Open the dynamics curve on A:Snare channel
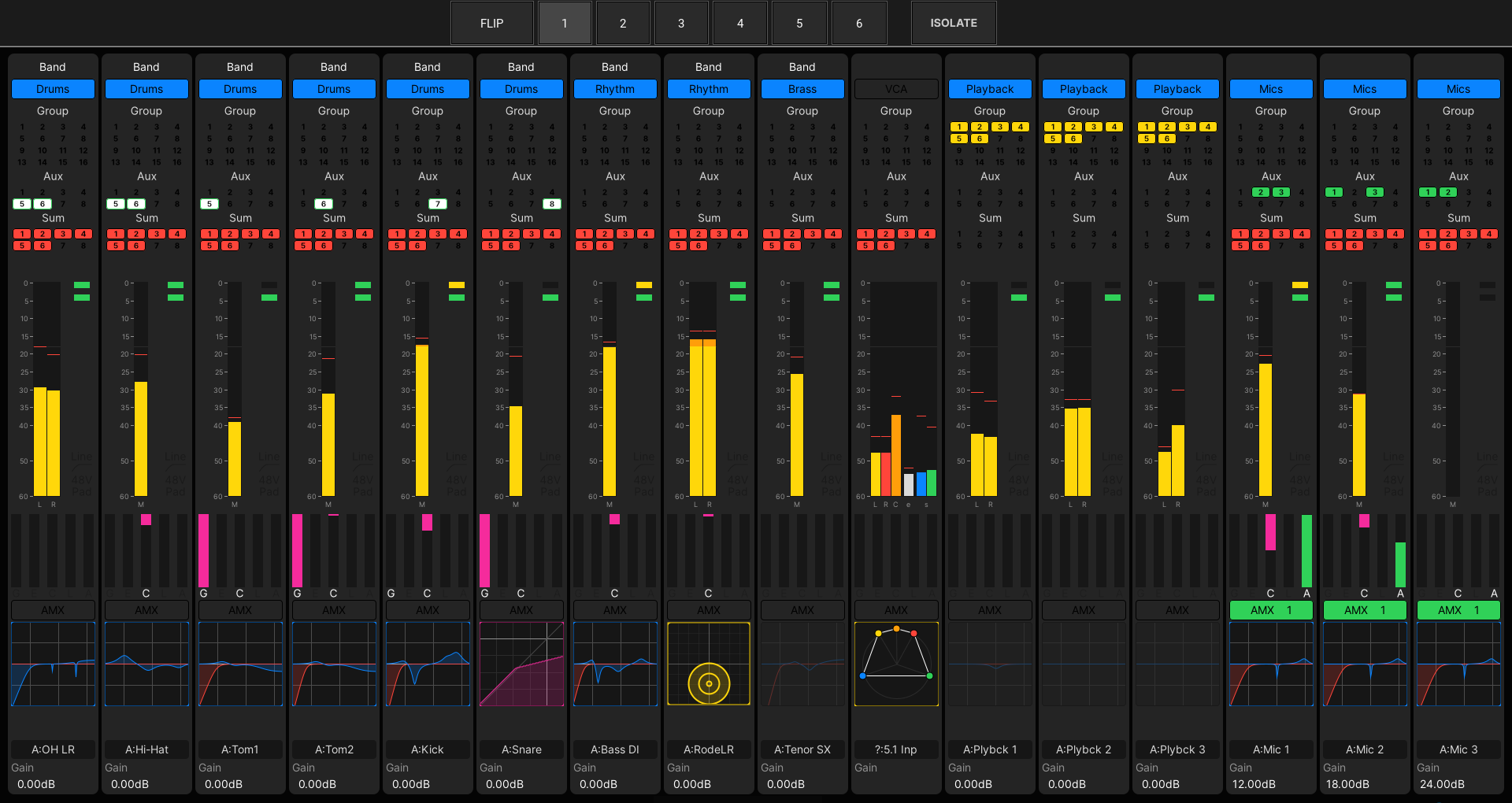The height and width of the screenshot is (803, 1512). point(521,664)
